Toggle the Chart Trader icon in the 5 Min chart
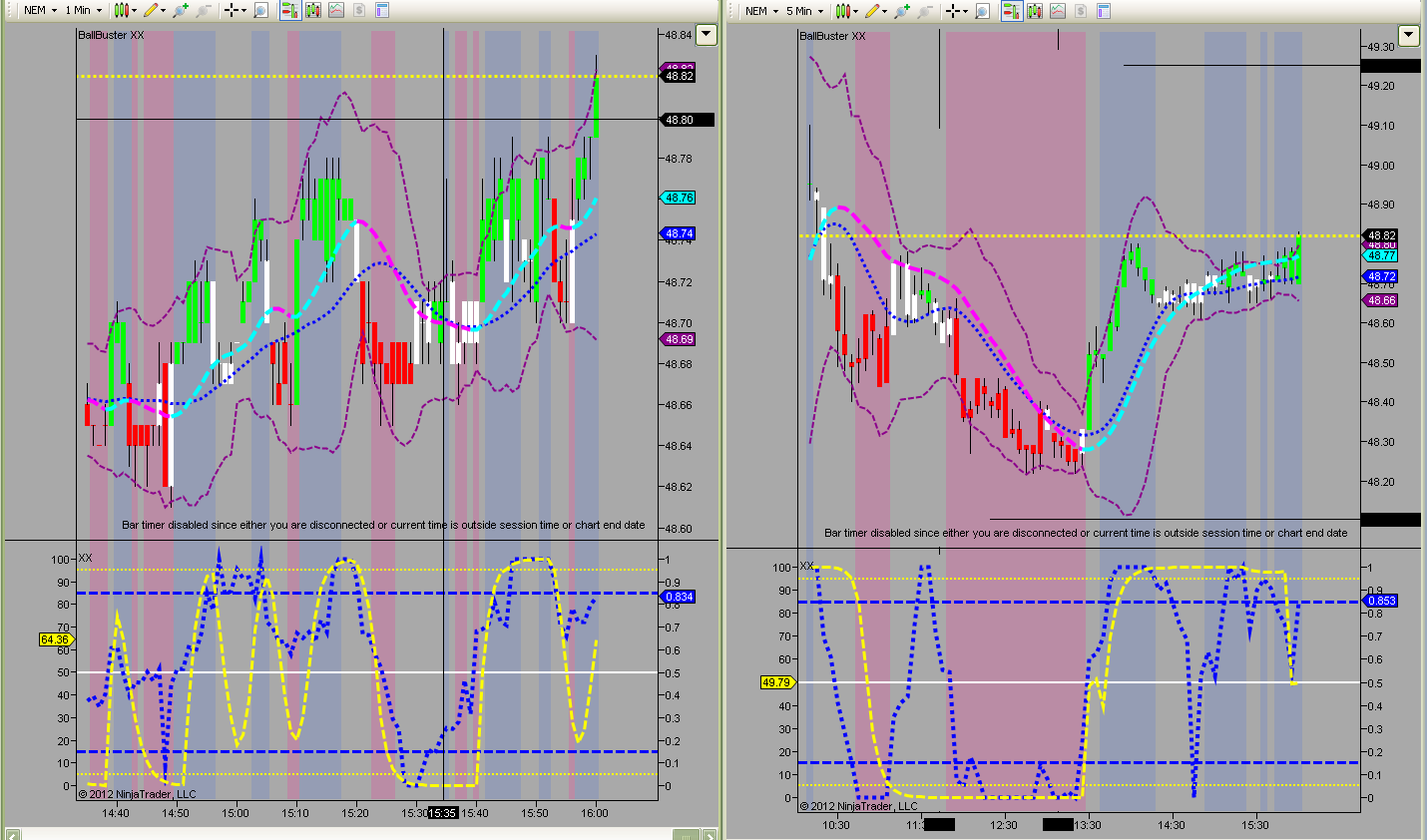Screen dimensions: 1427x840 pyautogui.click(x=1012, y=10)
